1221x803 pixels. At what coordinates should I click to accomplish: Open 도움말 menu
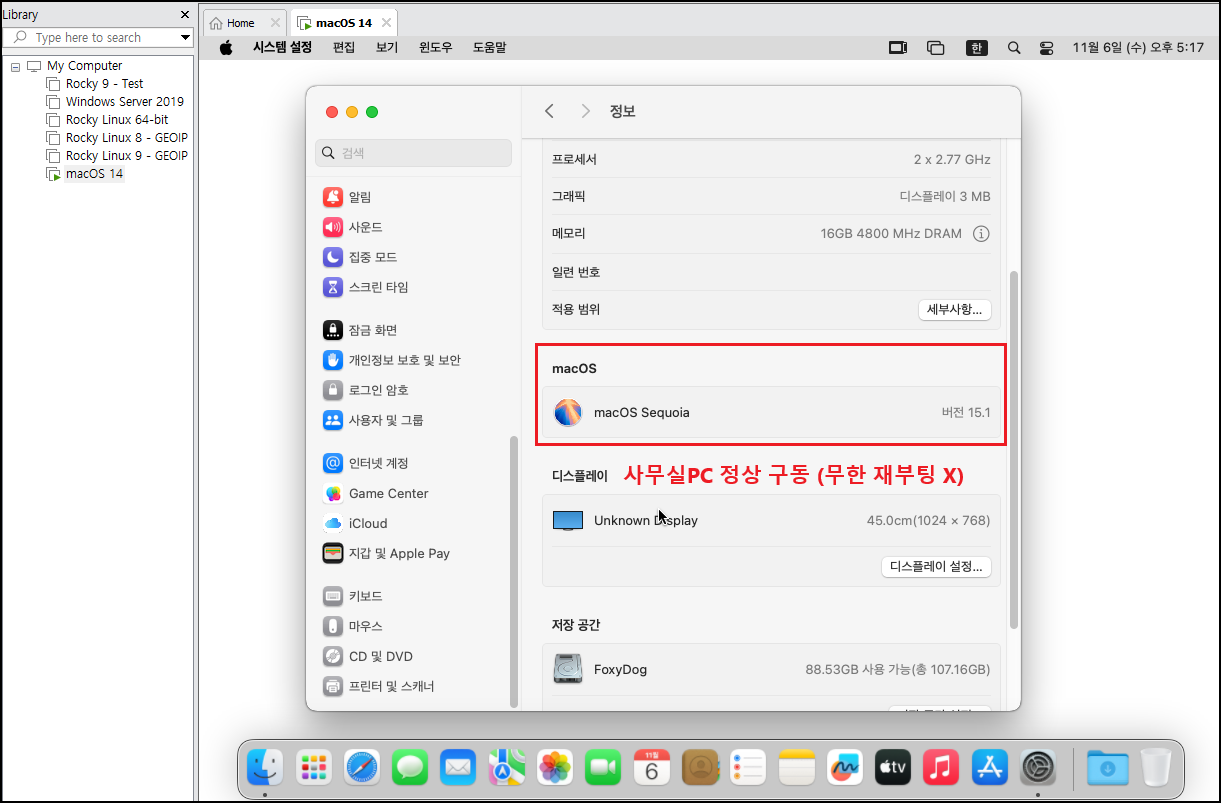(x=490, y=47)
